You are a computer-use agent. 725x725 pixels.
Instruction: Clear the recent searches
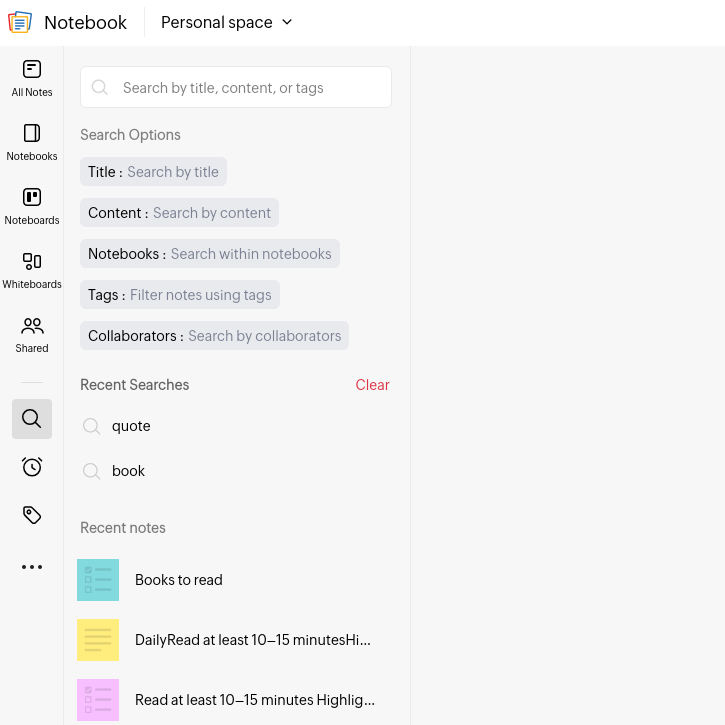point(372,385)
